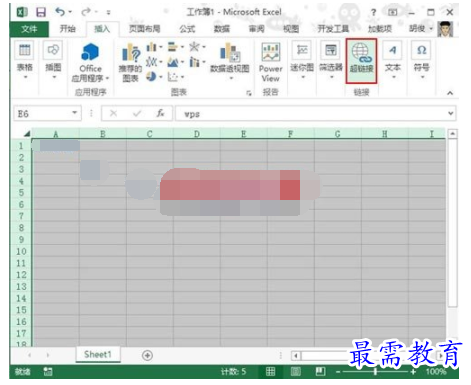Open the 文本 text group
Viewport: 471px width, 385px height.
(392, 60)
